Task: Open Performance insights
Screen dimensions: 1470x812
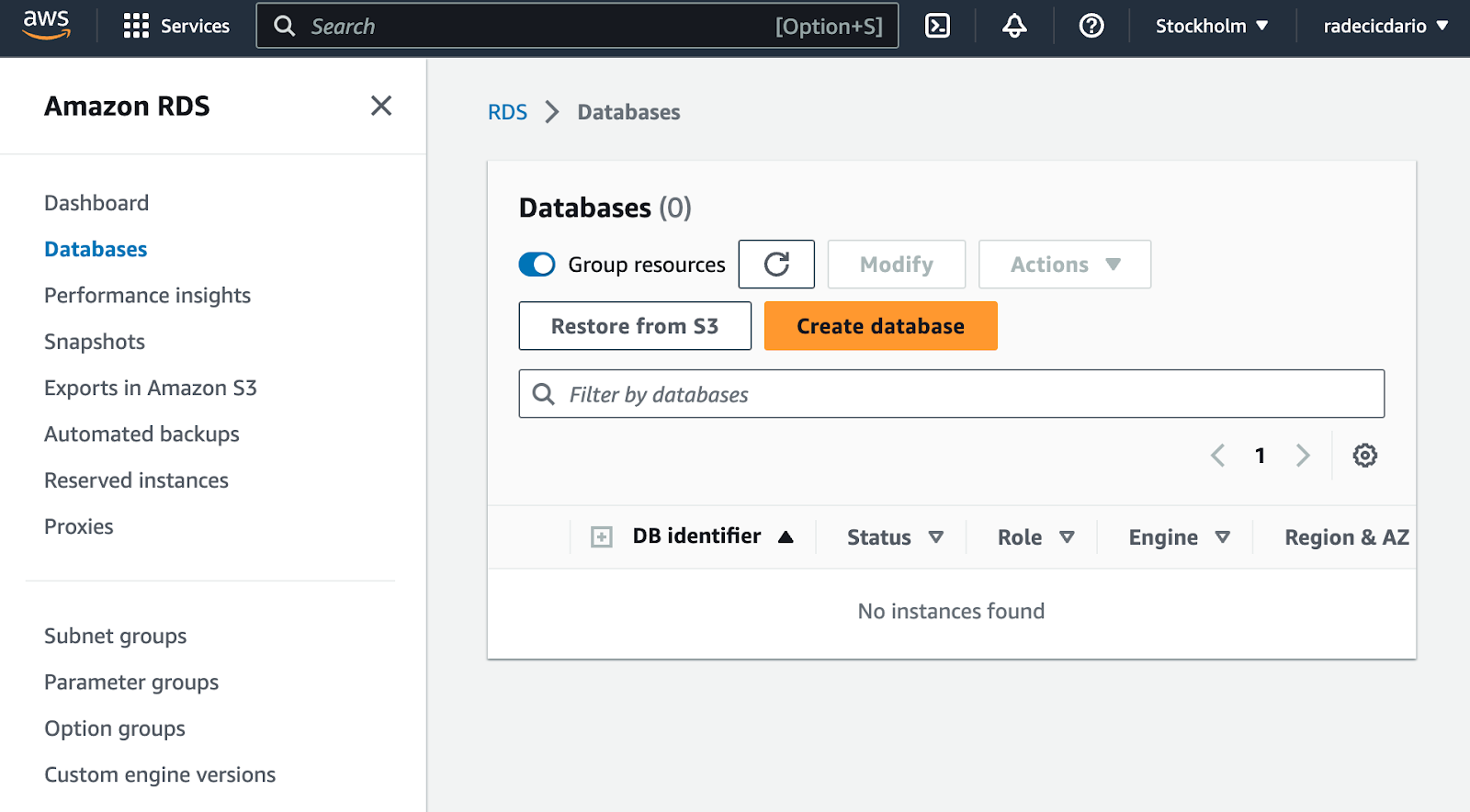Action: click(x=147, y=295)
